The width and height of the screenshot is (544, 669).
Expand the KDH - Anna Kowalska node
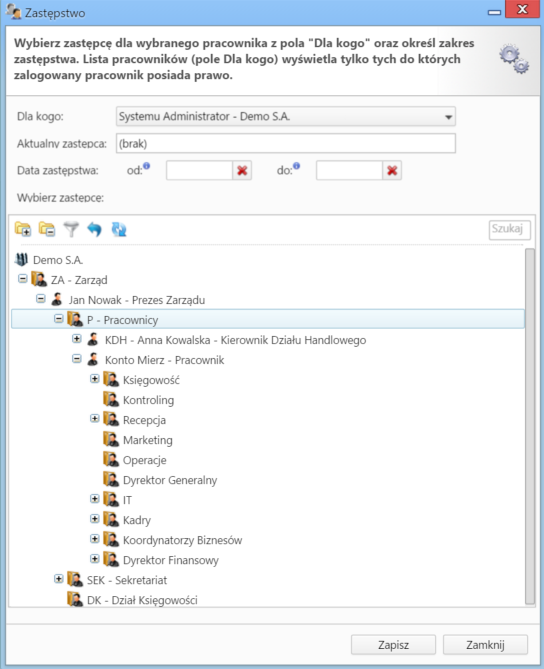click(x=77, y=339)
